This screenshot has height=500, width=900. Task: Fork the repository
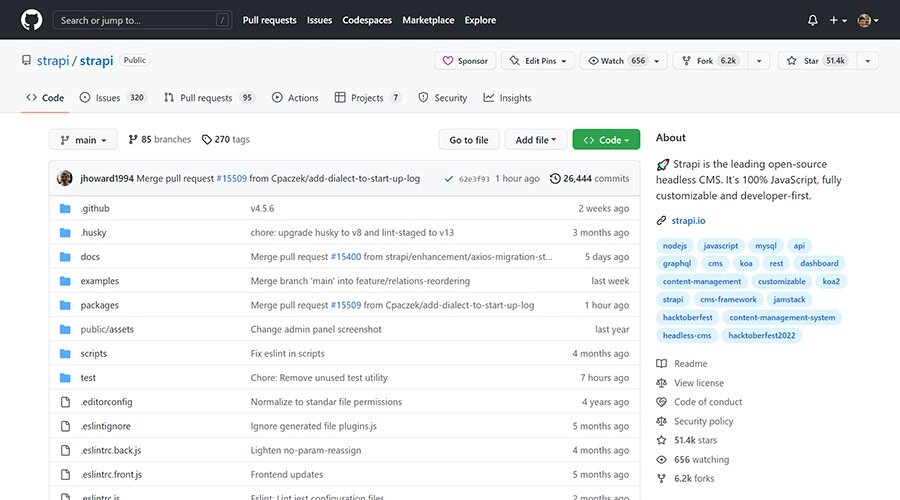[710, 61]
